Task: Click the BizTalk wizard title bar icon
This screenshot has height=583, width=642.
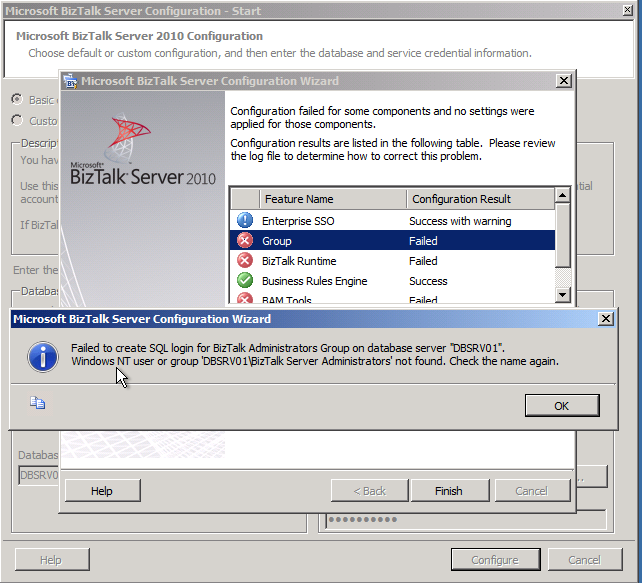Action: [70, 81]
